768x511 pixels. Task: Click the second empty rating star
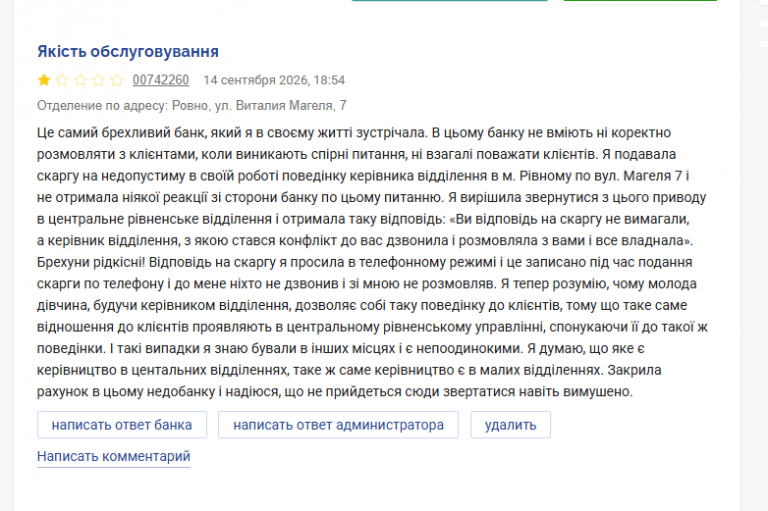point(62,80)
